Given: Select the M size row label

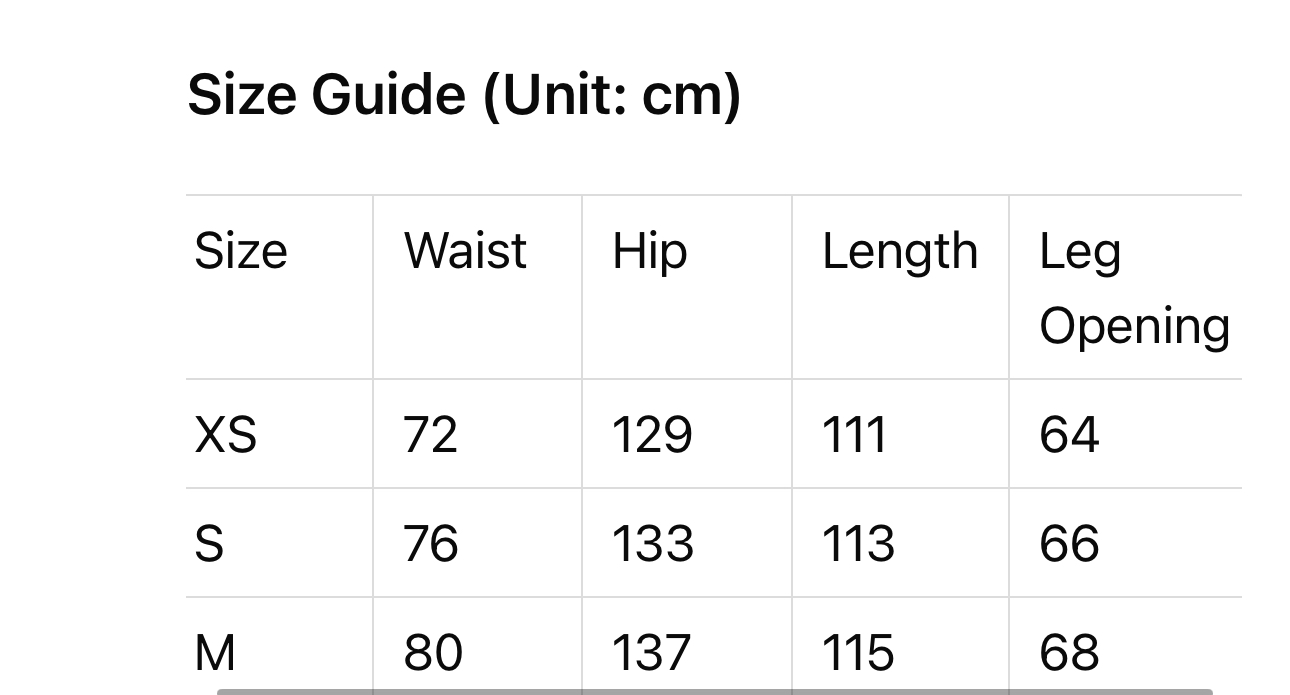Looking at the screenshot, I should (215, 652).
